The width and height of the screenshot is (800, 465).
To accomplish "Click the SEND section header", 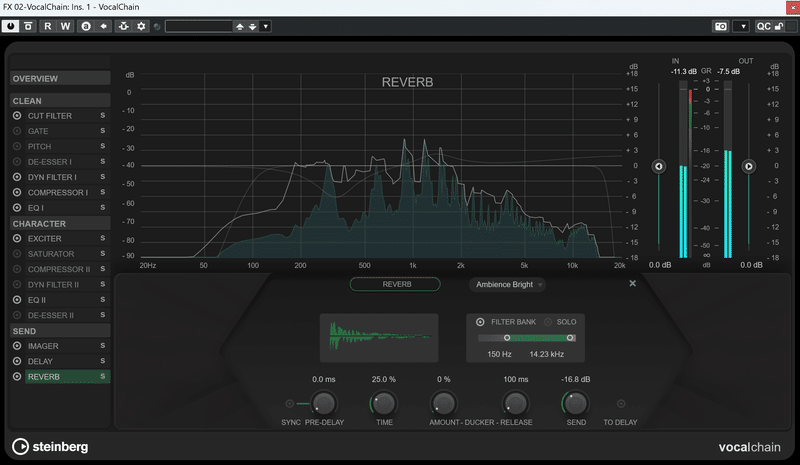I will tap(60, 331).
